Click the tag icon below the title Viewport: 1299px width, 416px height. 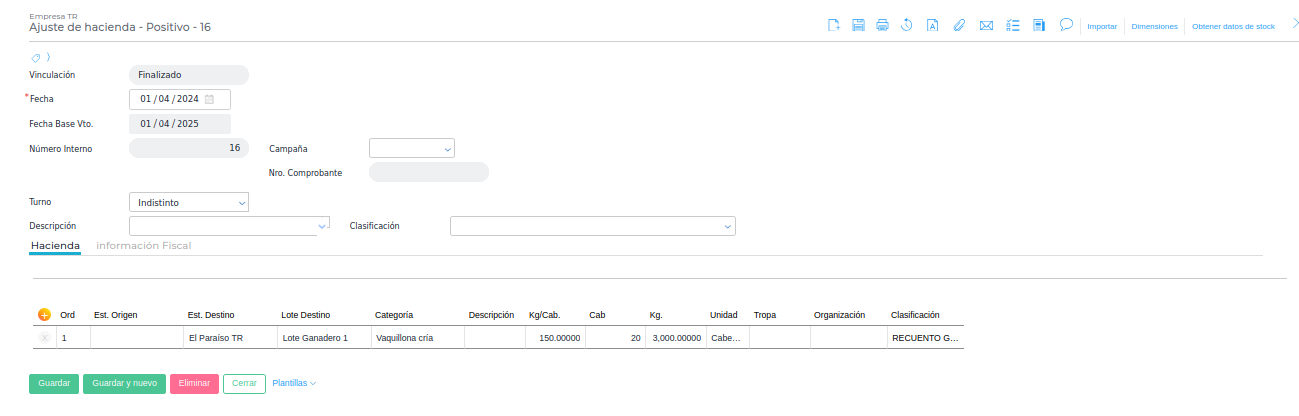(x=36, y=58)
